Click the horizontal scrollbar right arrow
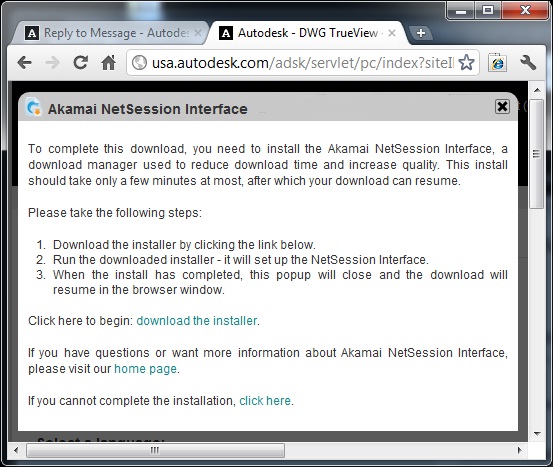The image size is (553, 467). (519, 450)
